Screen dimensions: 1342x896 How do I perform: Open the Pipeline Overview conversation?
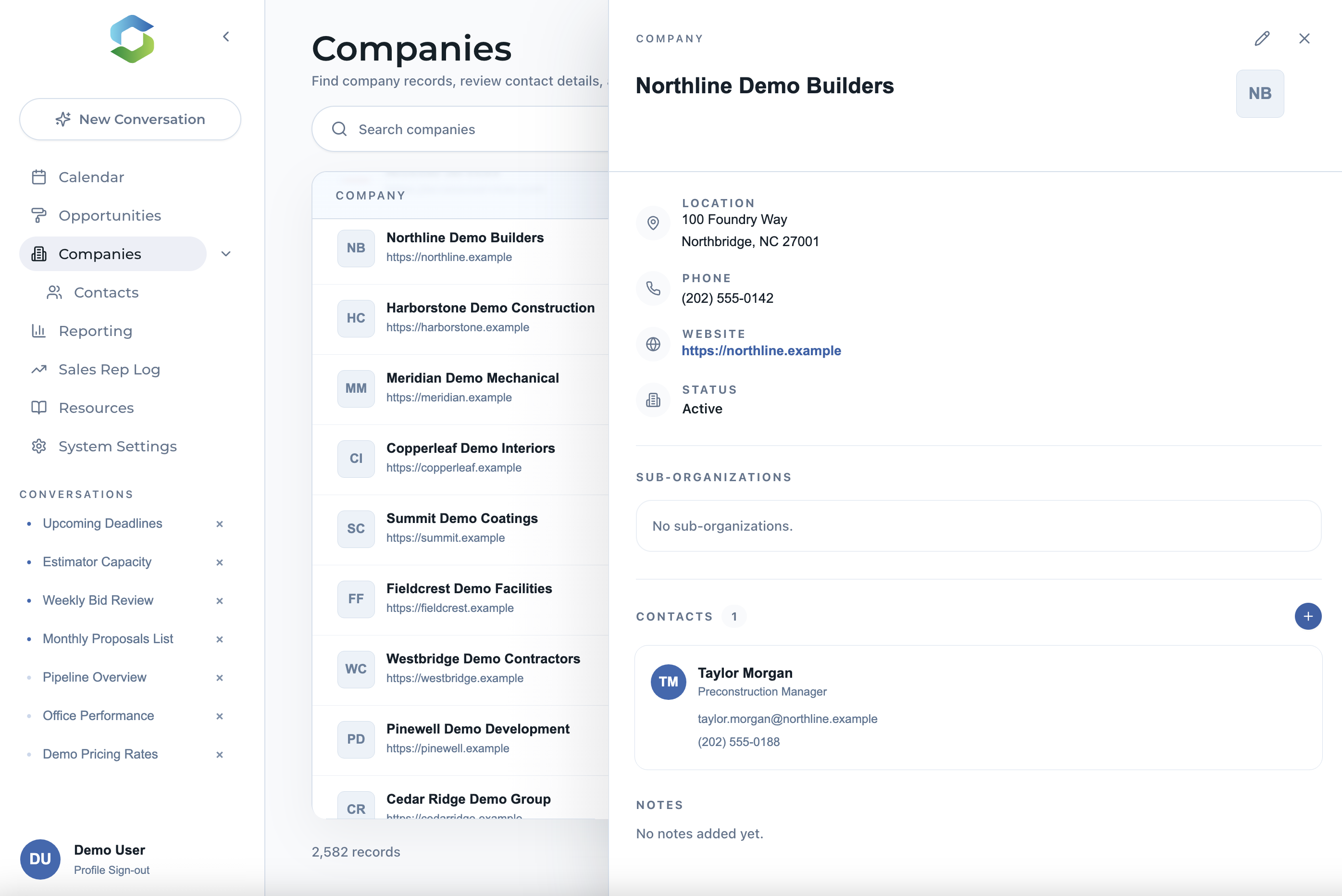[95, 677]
